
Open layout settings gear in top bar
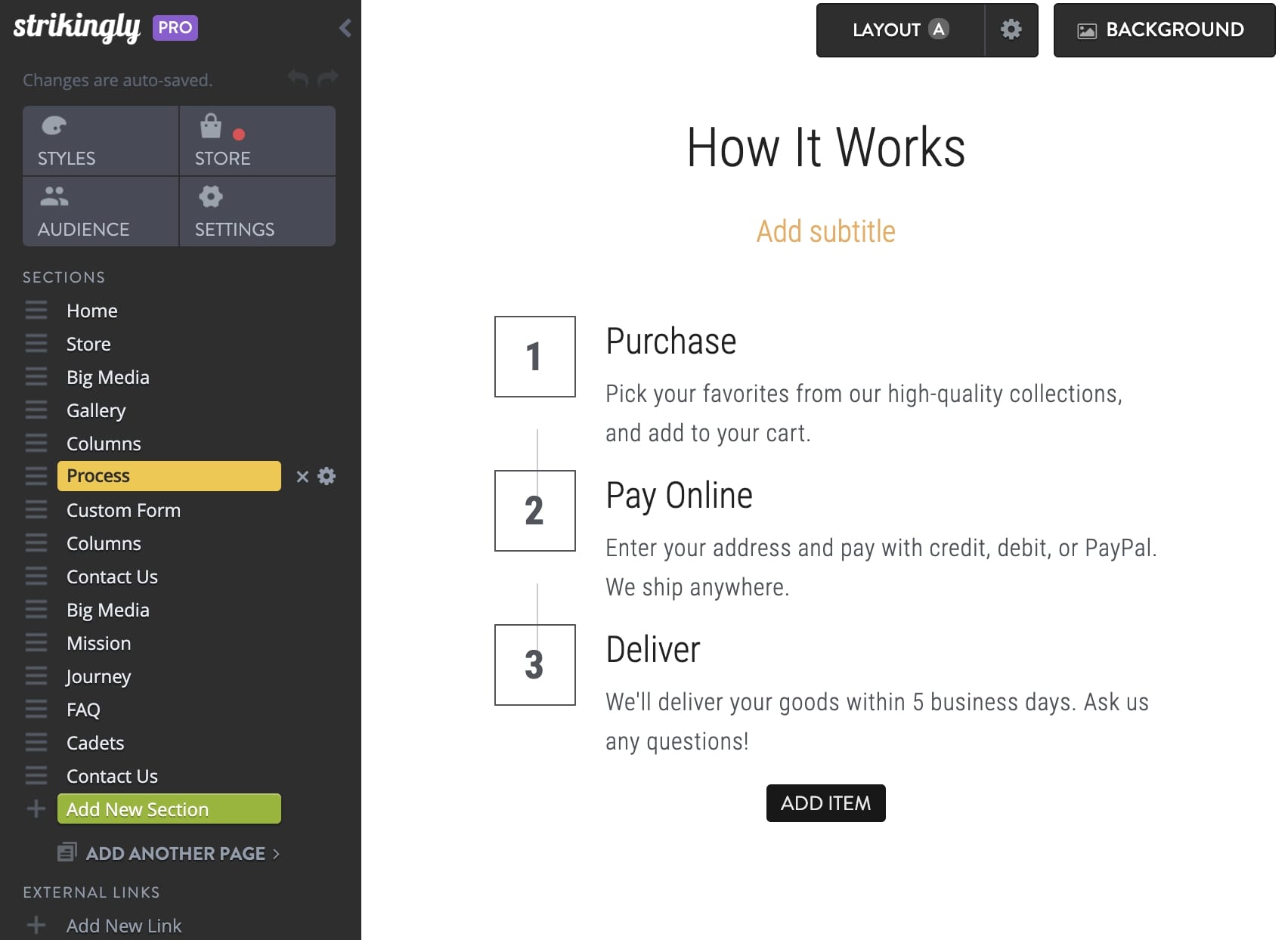[1011, 29]
